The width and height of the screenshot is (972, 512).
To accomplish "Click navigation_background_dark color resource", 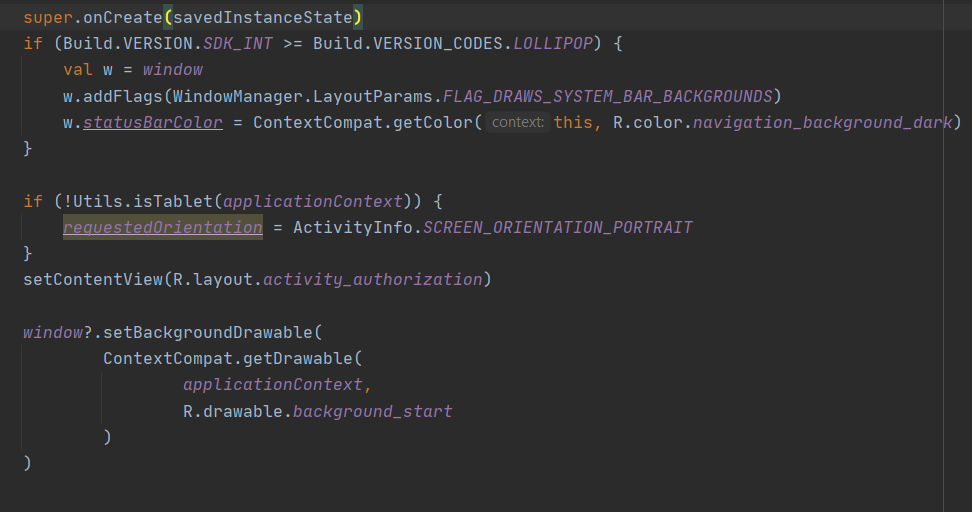I will tap(822, 122).
